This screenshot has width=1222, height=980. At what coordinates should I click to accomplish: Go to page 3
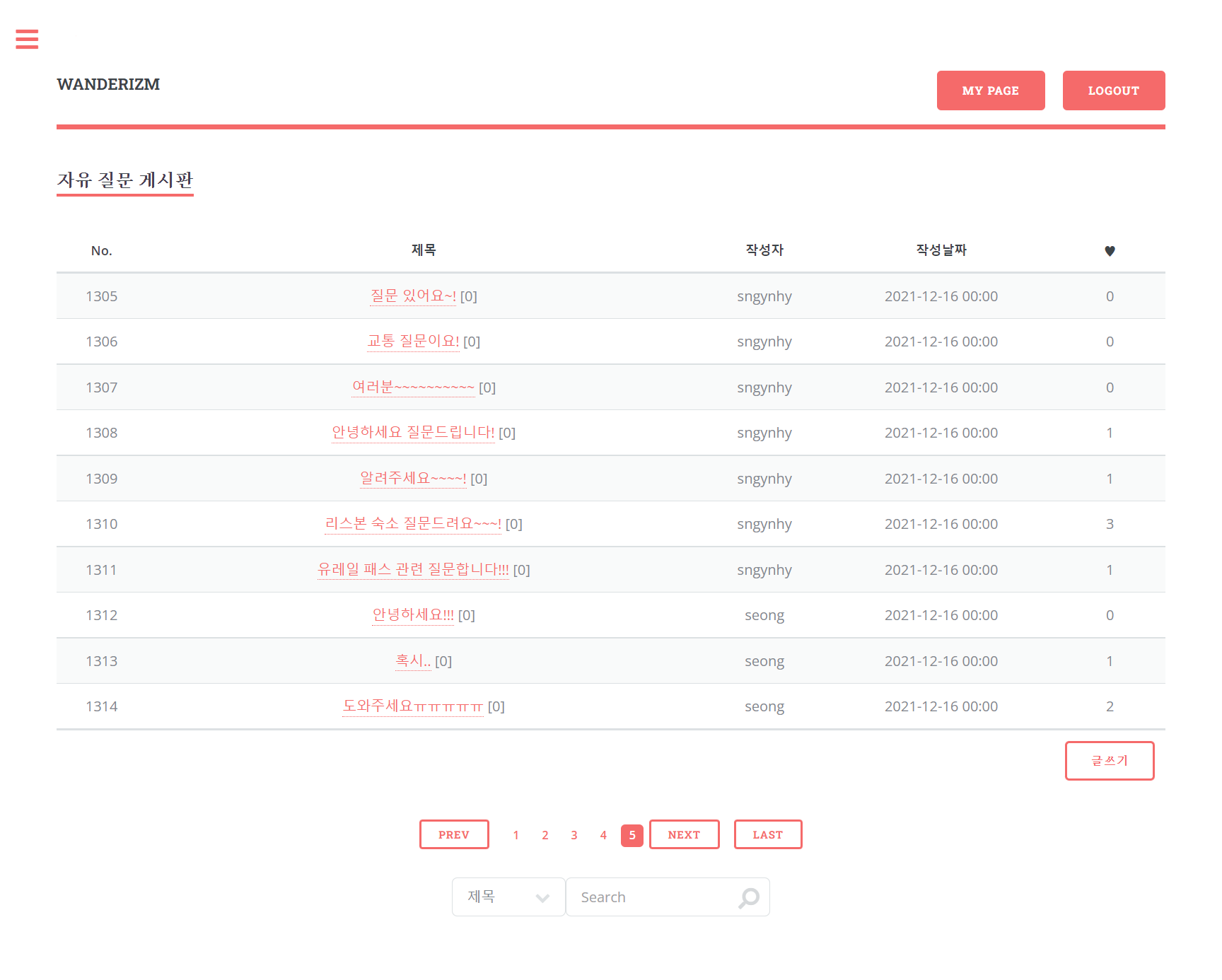click(x=574, y=835)
